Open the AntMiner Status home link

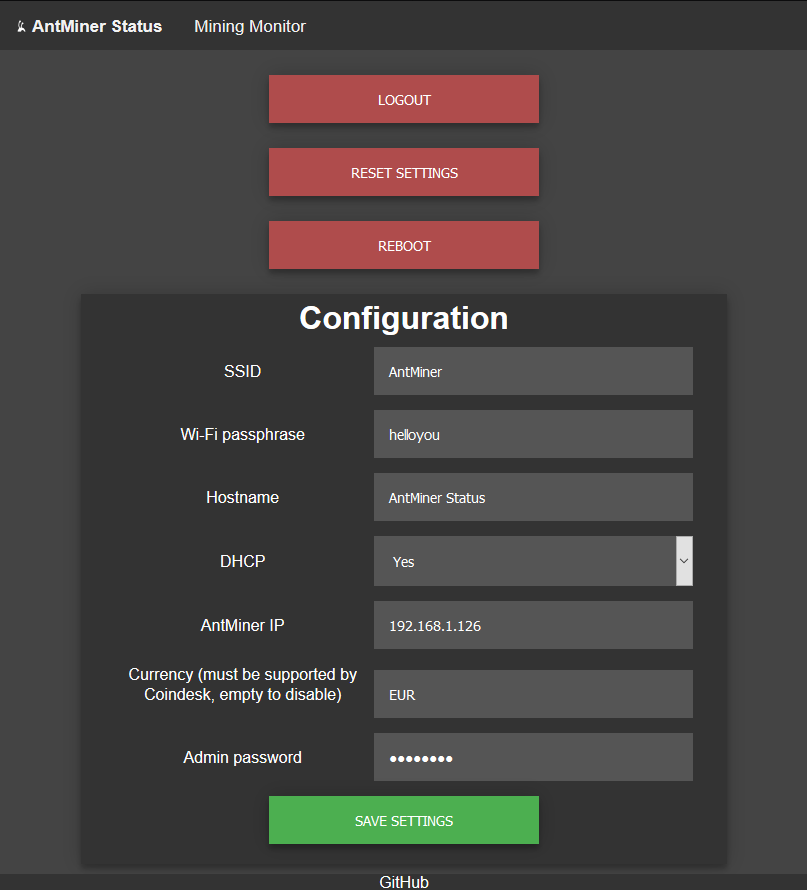(96, 27)
